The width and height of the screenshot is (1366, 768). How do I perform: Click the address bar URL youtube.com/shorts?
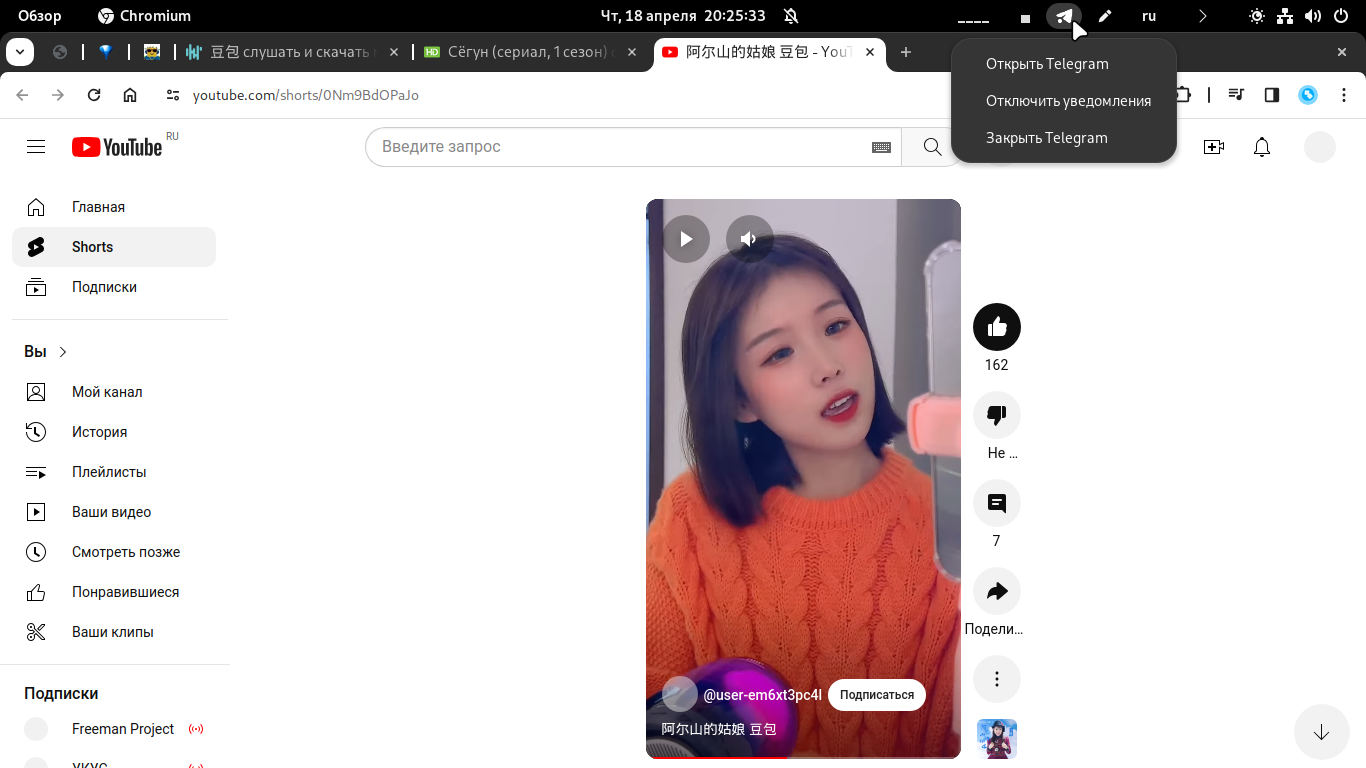(x=306, y=95)
